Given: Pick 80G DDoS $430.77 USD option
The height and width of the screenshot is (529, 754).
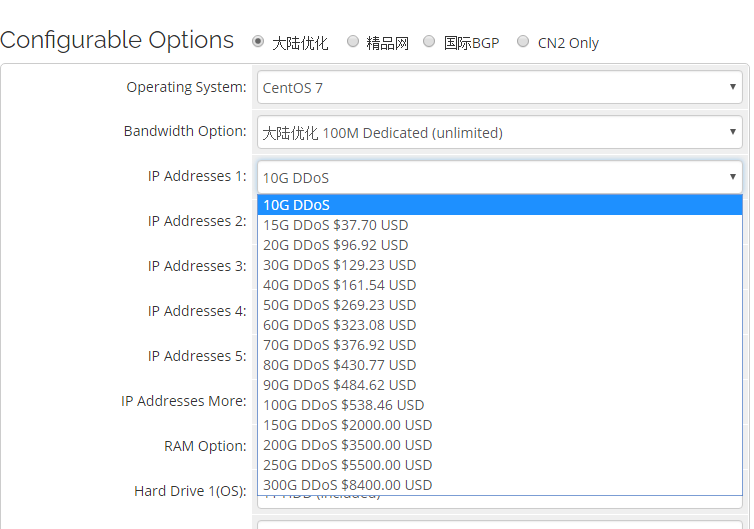Looking at the screenshot, I should (499, 365).
